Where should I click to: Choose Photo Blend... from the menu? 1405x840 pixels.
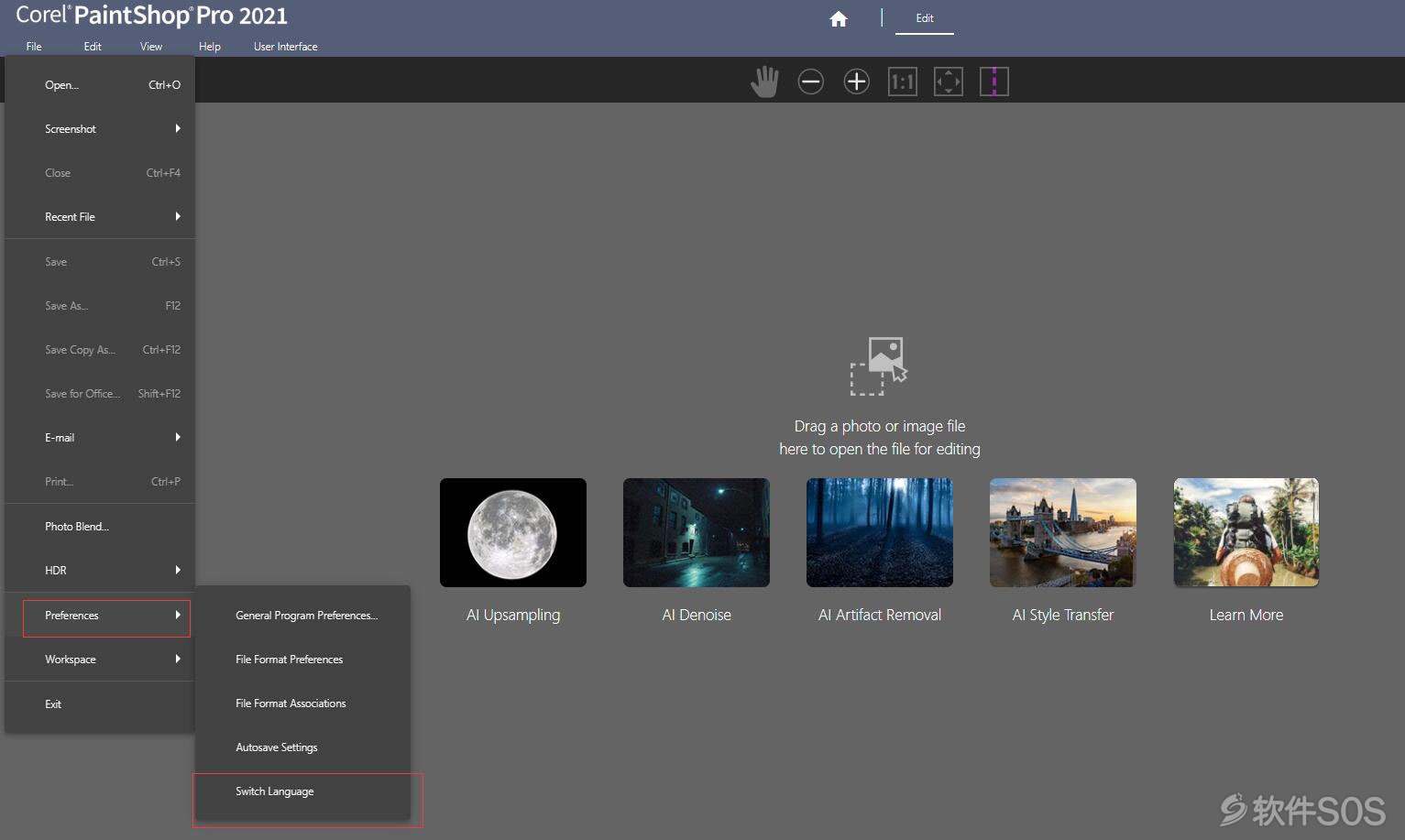(100, 527)
